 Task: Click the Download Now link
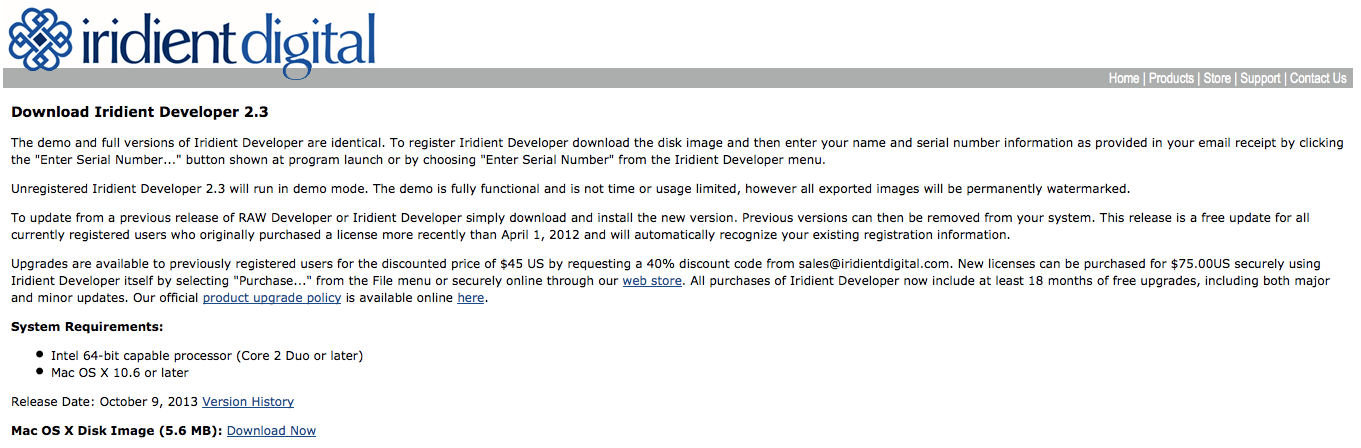point(271,431)
